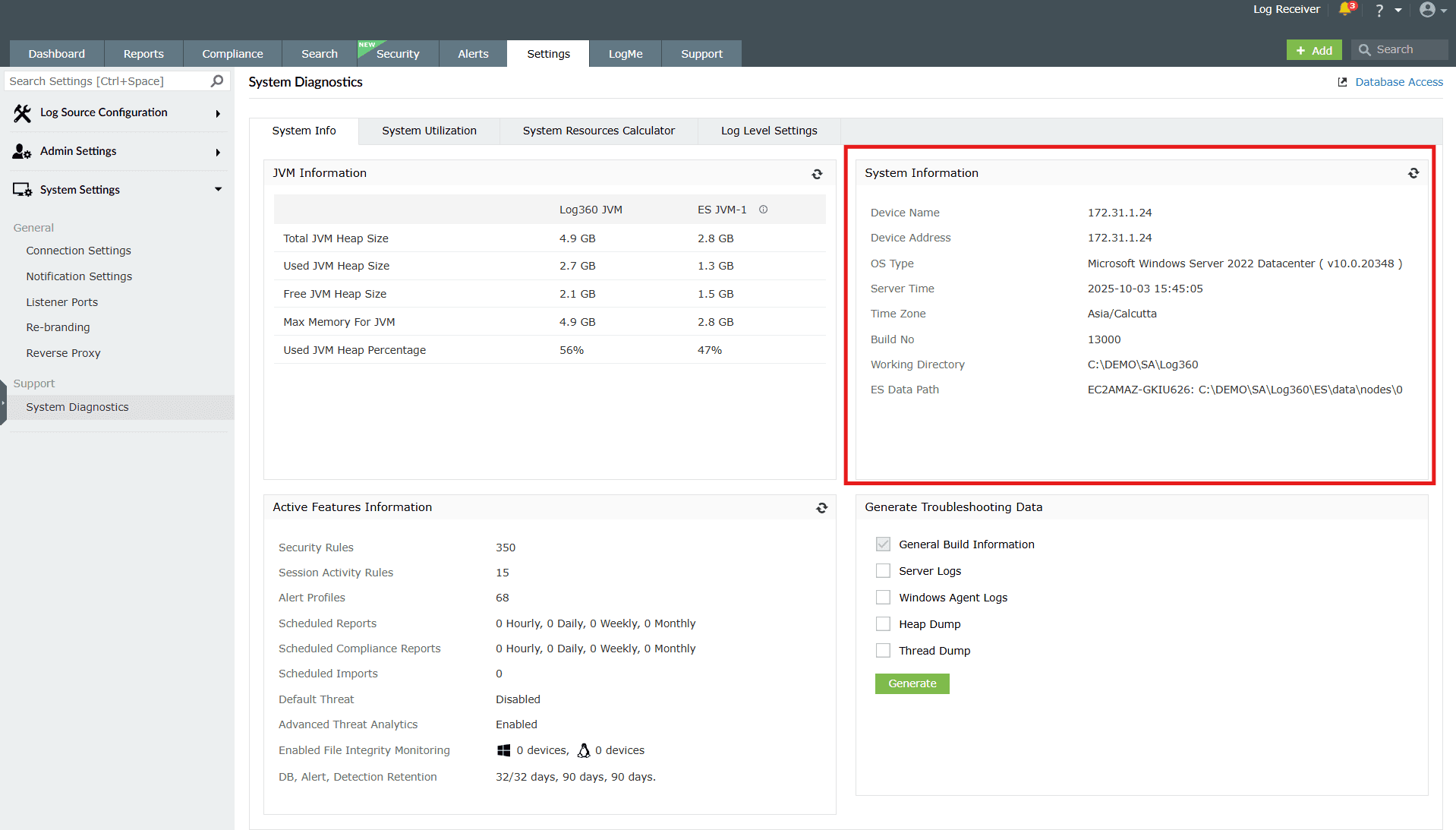Click the Default Threat Disabled value
Viewport: 1456px width, 830px height.
pos(518,699)
